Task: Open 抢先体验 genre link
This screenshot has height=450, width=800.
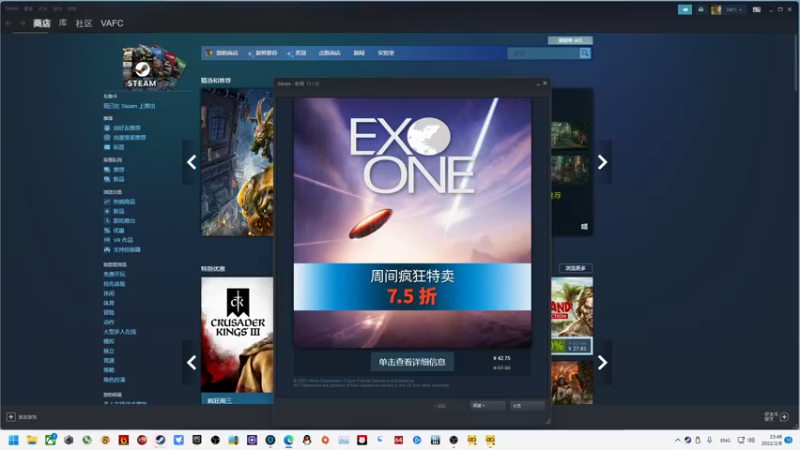Action: point(114,284)
